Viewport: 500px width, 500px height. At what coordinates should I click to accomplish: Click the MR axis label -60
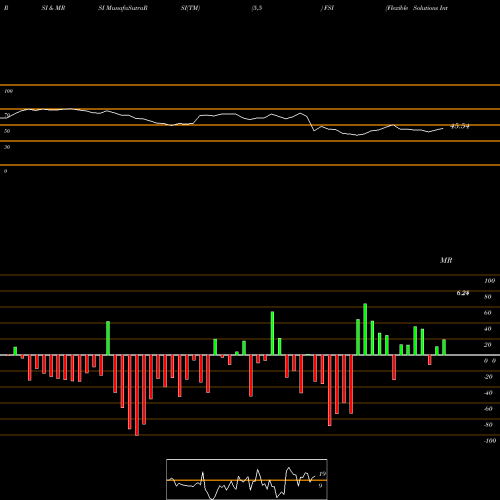pyautogui.click(x=488, y=409)
